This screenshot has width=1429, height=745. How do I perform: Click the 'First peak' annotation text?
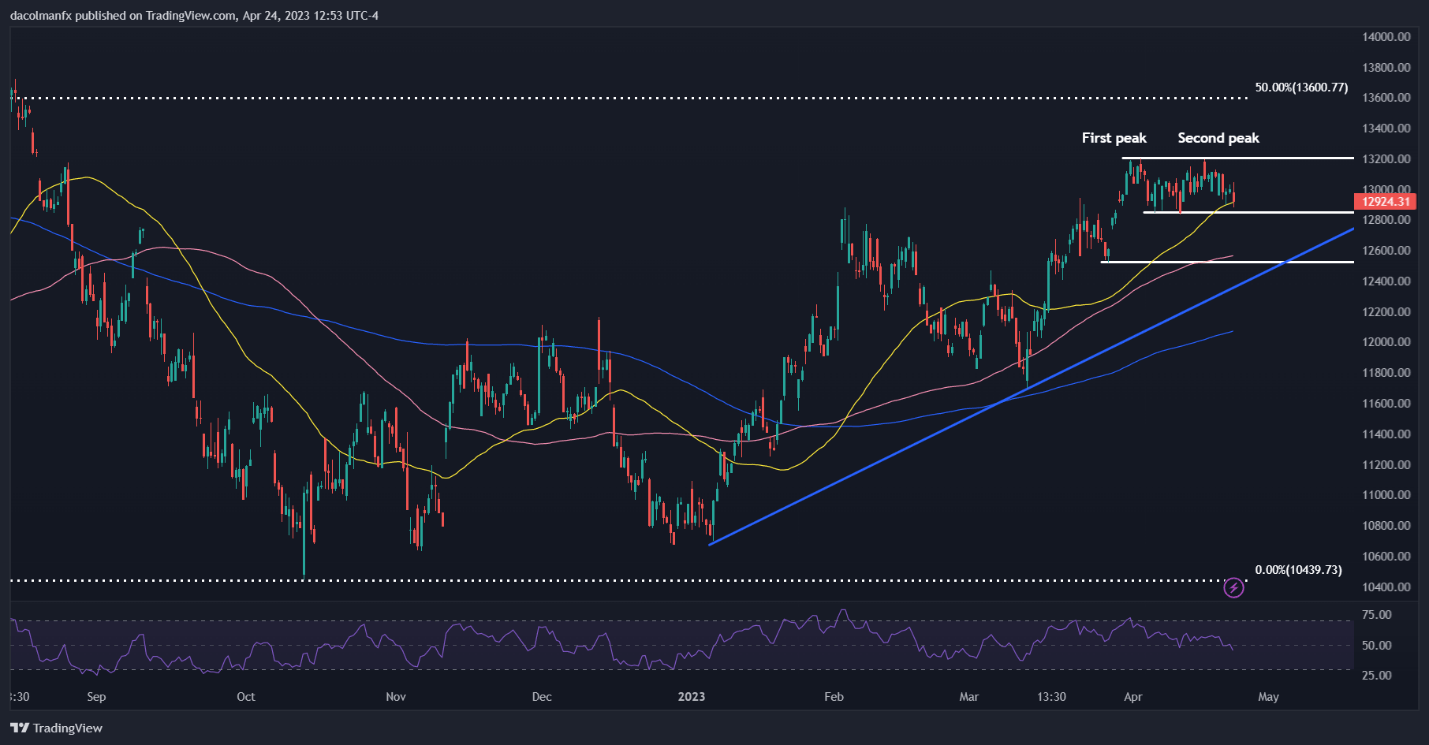(x=1114, y=138)
